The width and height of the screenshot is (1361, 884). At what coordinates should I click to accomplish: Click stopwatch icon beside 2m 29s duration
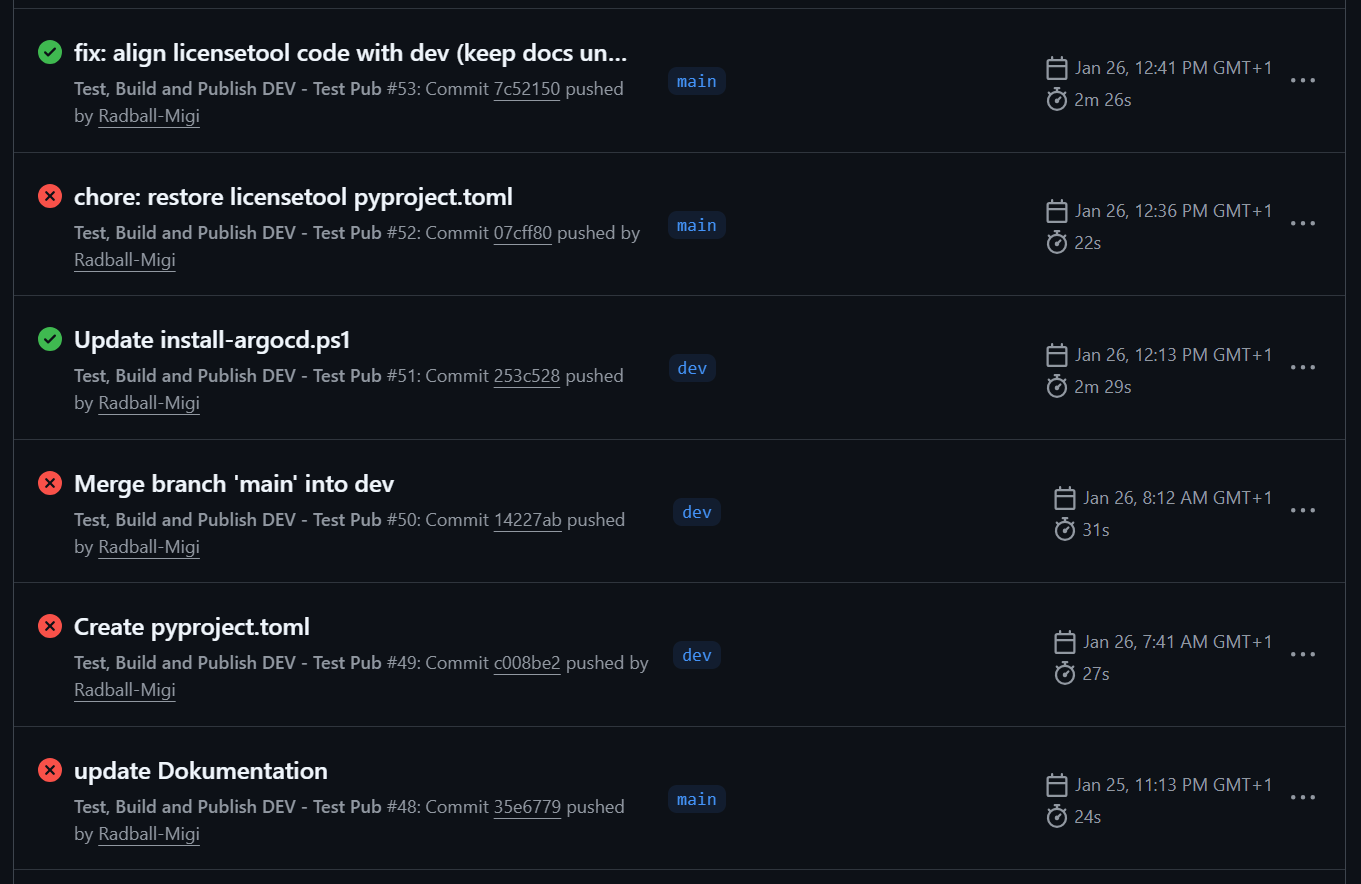point(1056,387)
